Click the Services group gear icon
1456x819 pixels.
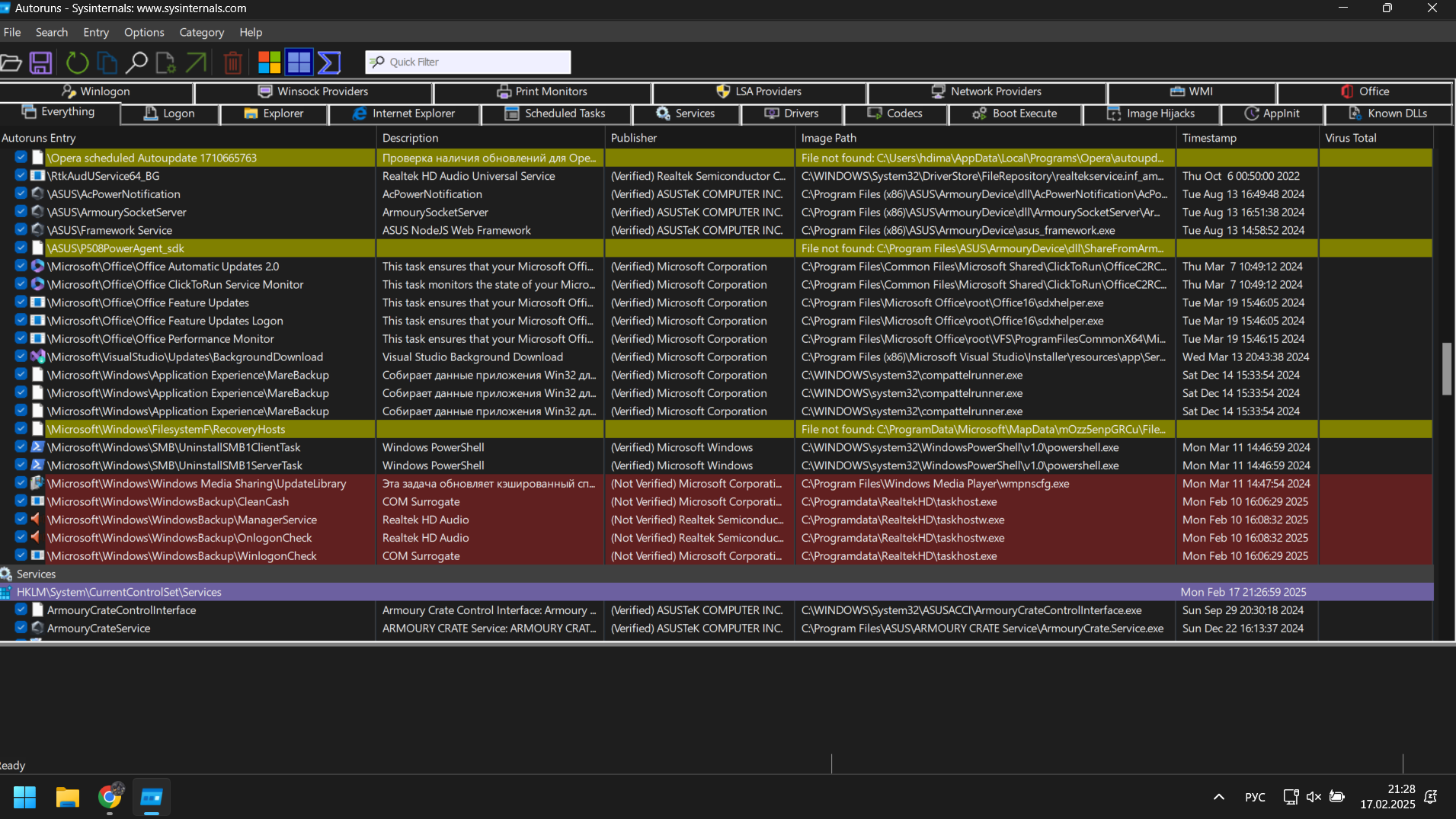click(x=6, y=574)
